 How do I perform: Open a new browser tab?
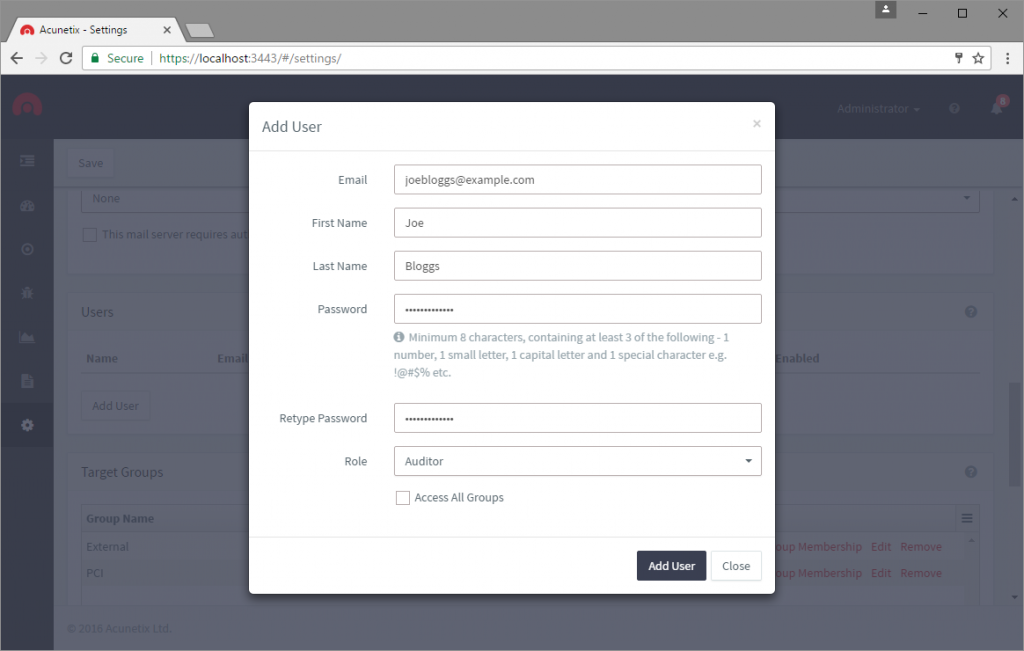[199, 31]
